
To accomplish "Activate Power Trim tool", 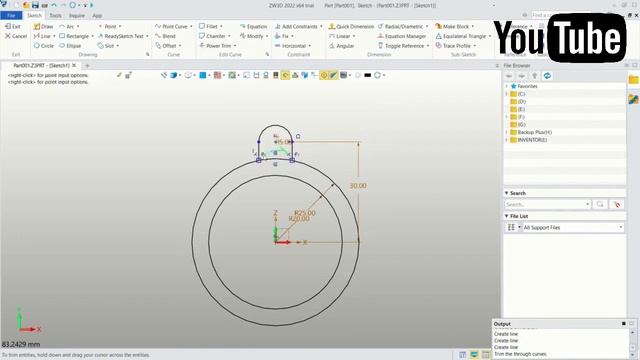I will (215, 46).
